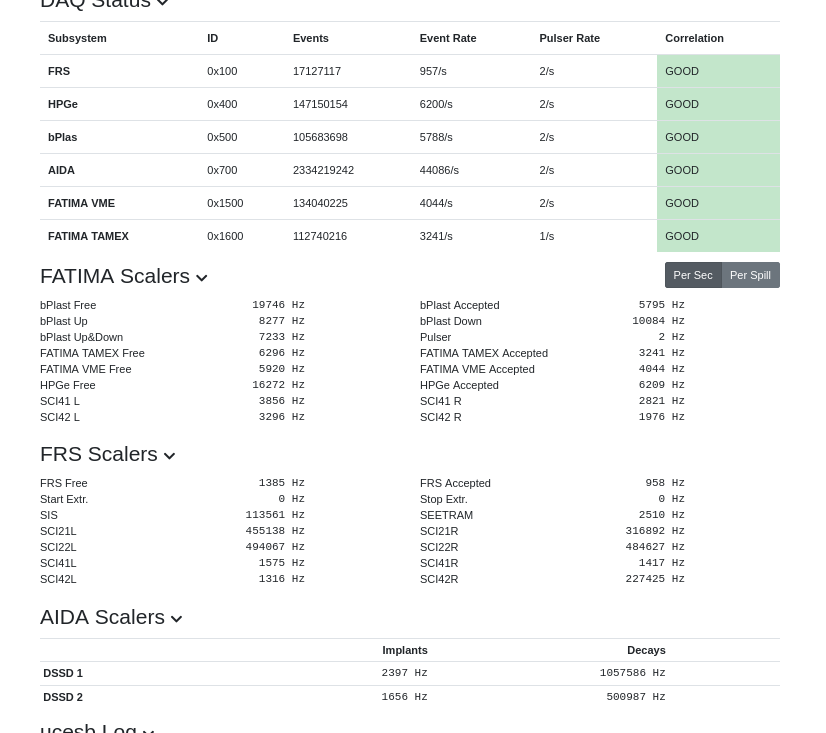Screen dimensions: 826x733
Task: Click the bPlast Free scaler label
Action: click(68, 305)
